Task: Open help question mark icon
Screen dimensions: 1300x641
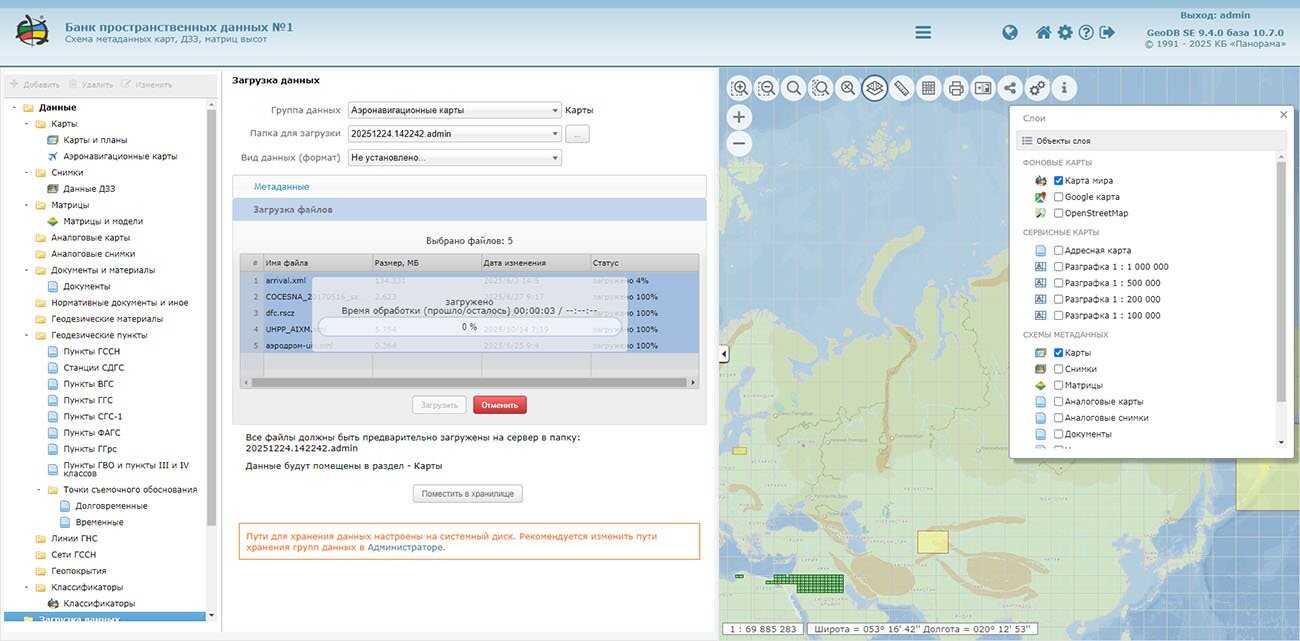Action: (1086, 33)
